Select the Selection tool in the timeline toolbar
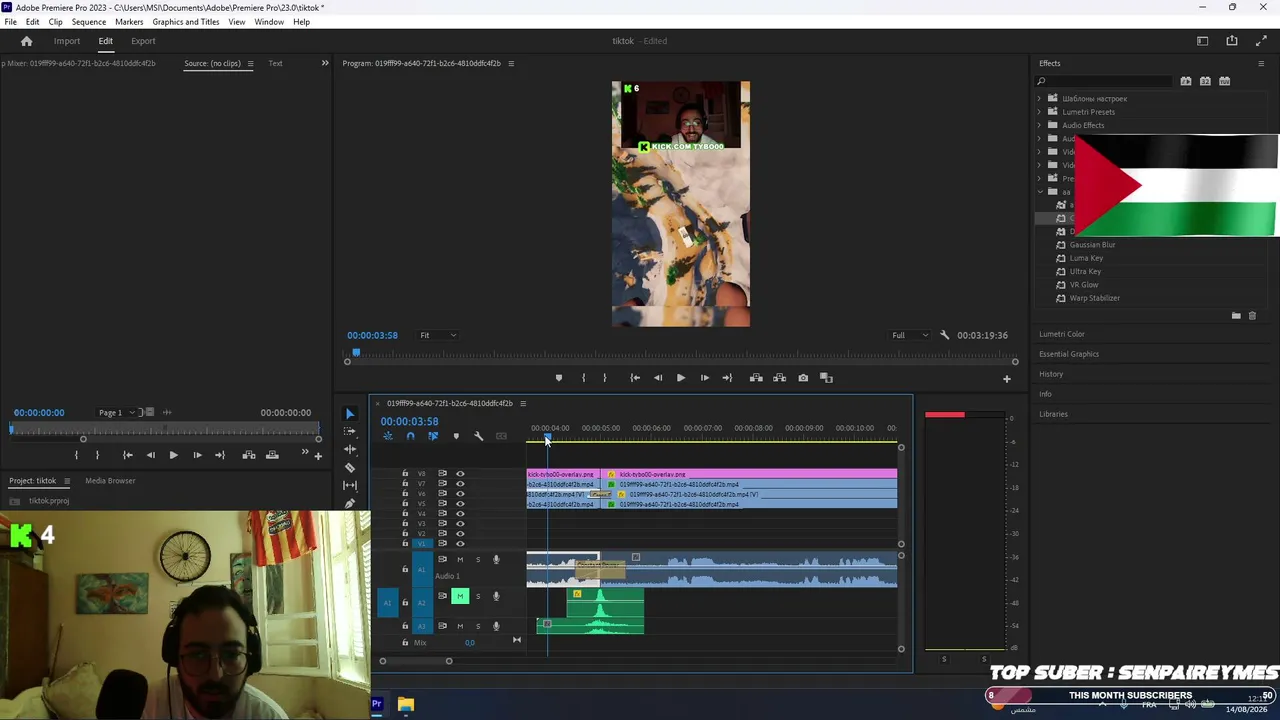1280x720 pixels. tap(349, 414)
